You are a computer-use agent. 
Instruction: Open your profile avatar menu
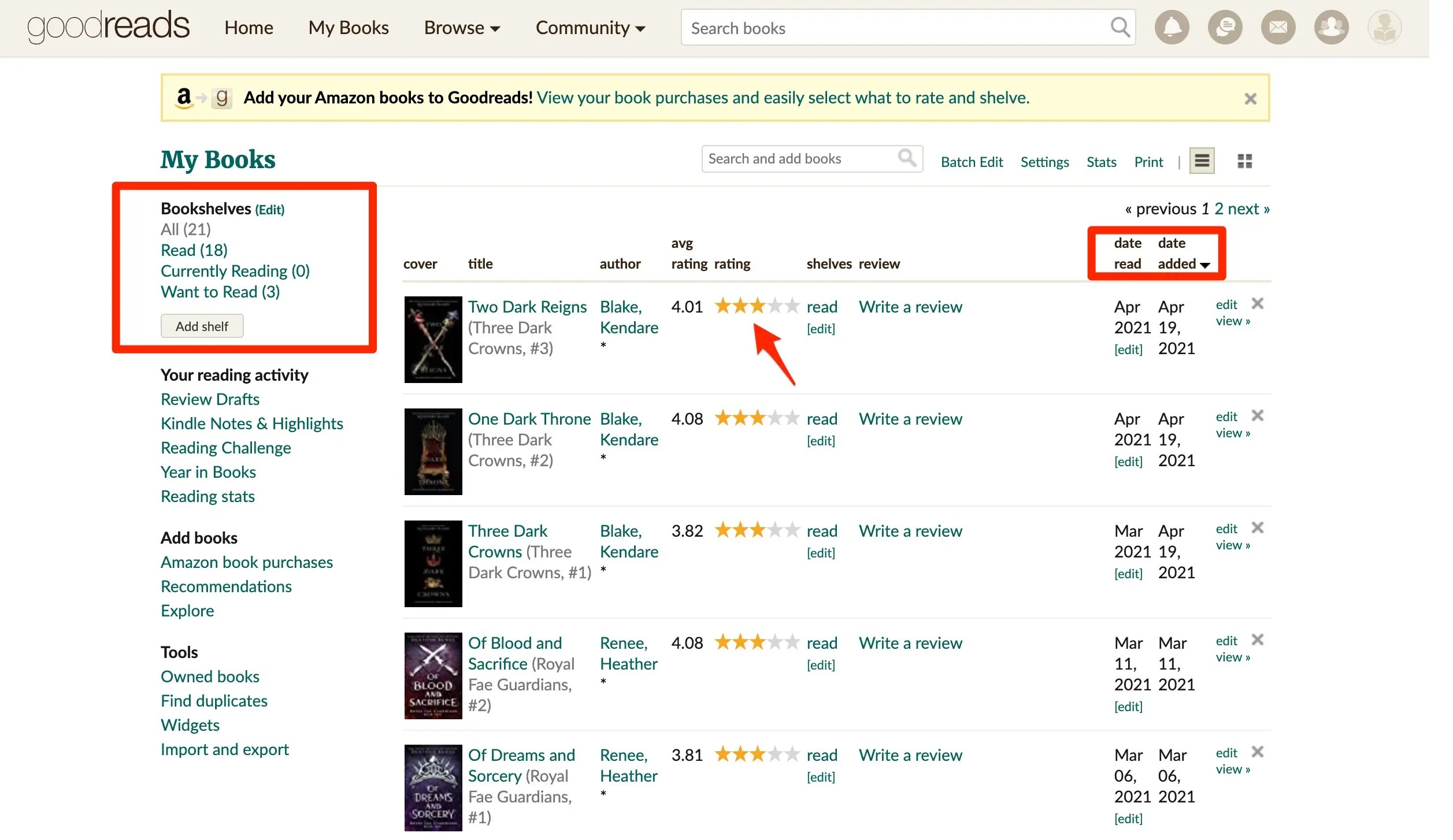1384,27
